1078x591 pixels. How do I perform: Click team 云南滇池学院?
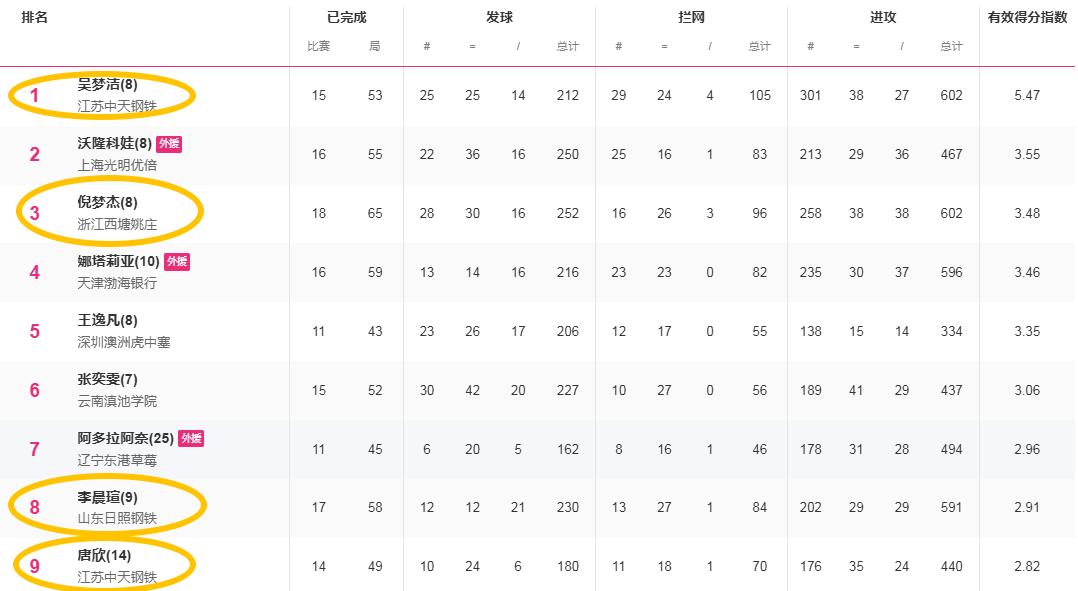[117, 401]
